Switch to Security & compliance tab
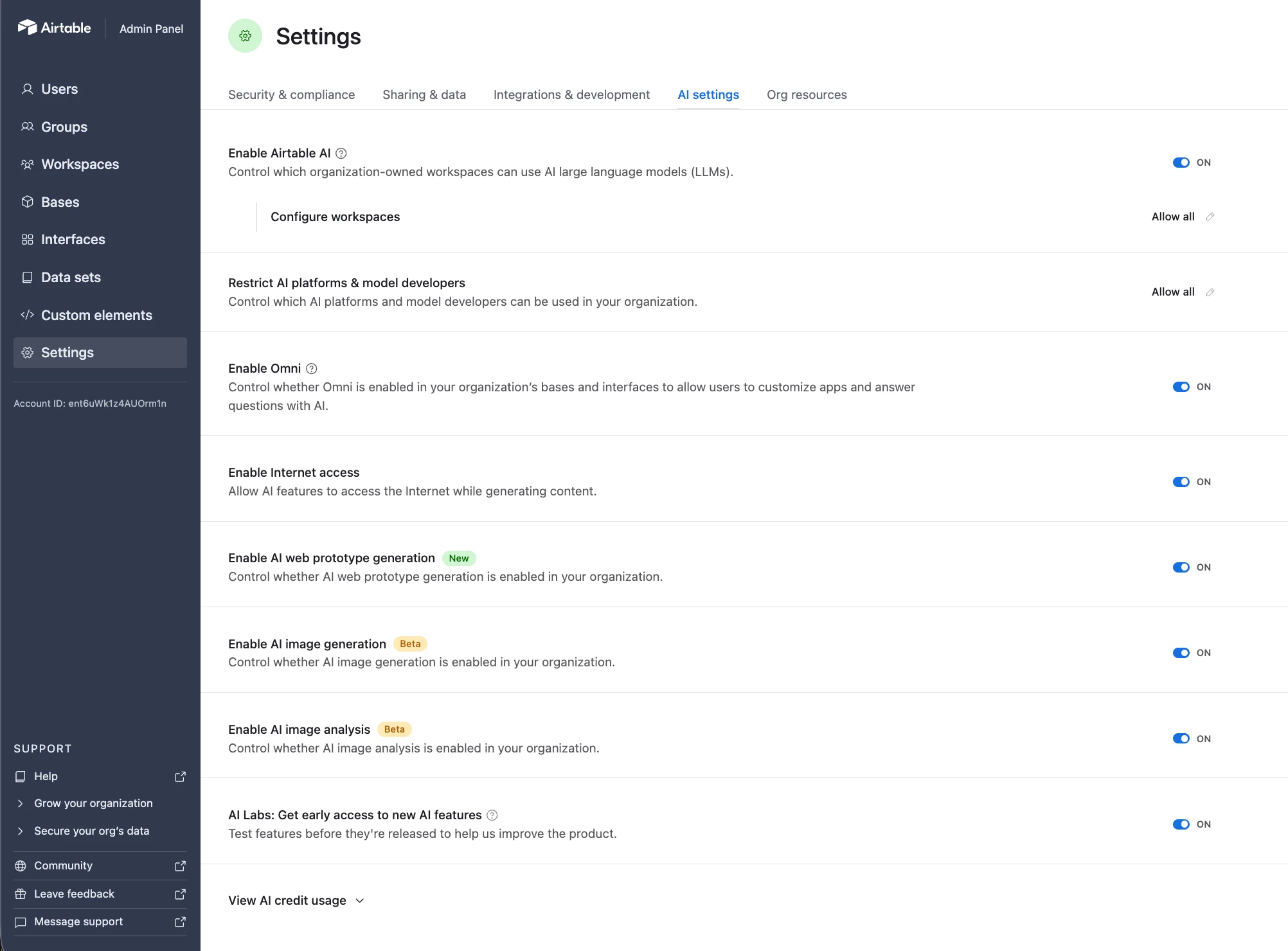 (x=291, y=94)
